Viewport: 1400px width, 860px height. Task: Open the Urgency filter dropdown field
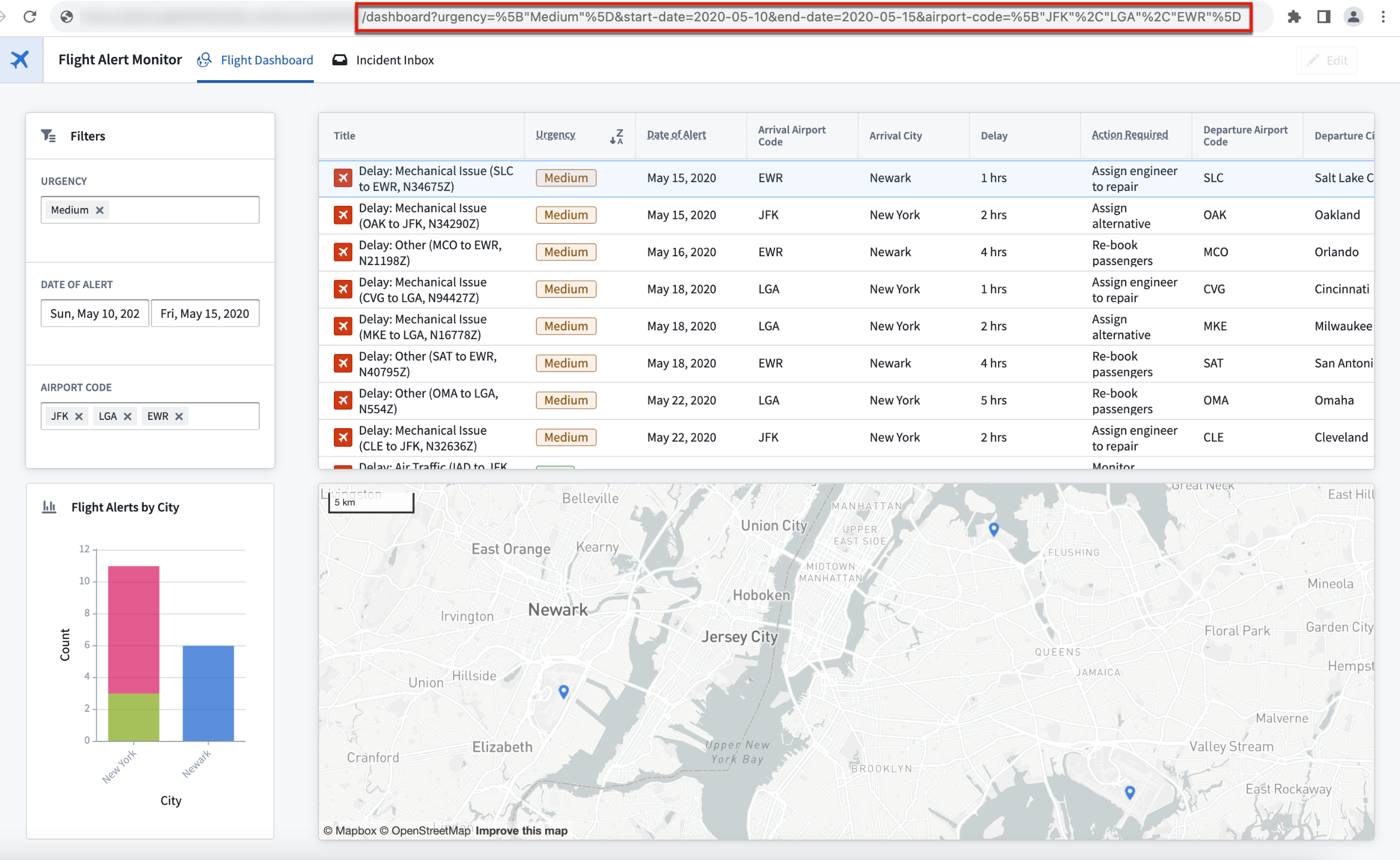(150, 210)
